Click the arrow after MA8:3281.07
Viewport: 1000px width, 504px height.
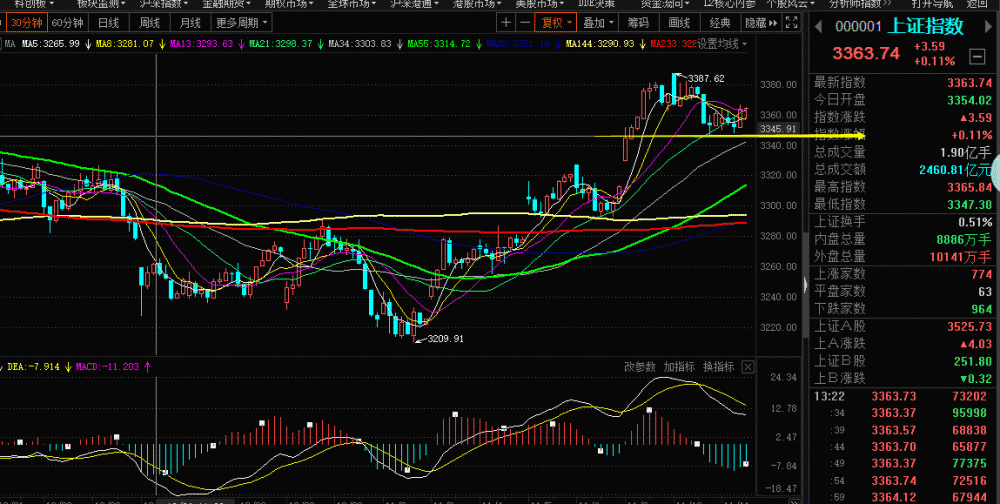pyautogui.click(x=162, y=44)
